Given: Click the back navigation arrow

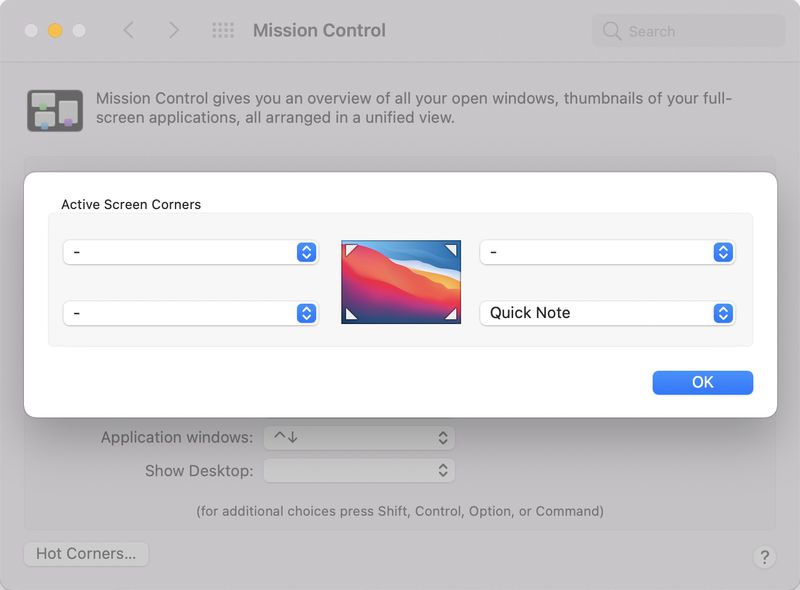Looking at the screenshot, I should pos(128,31).
